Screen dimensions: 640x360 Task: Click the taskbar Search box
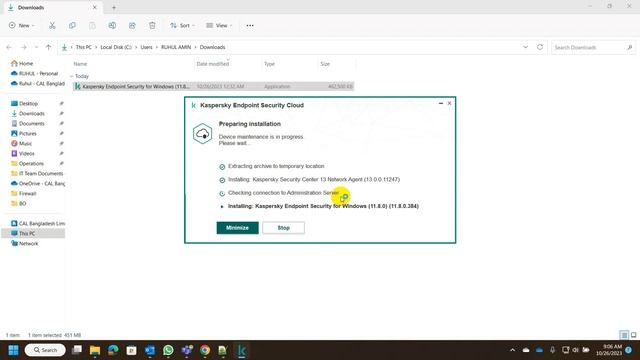pyautogui.click(x=45, y=350)
